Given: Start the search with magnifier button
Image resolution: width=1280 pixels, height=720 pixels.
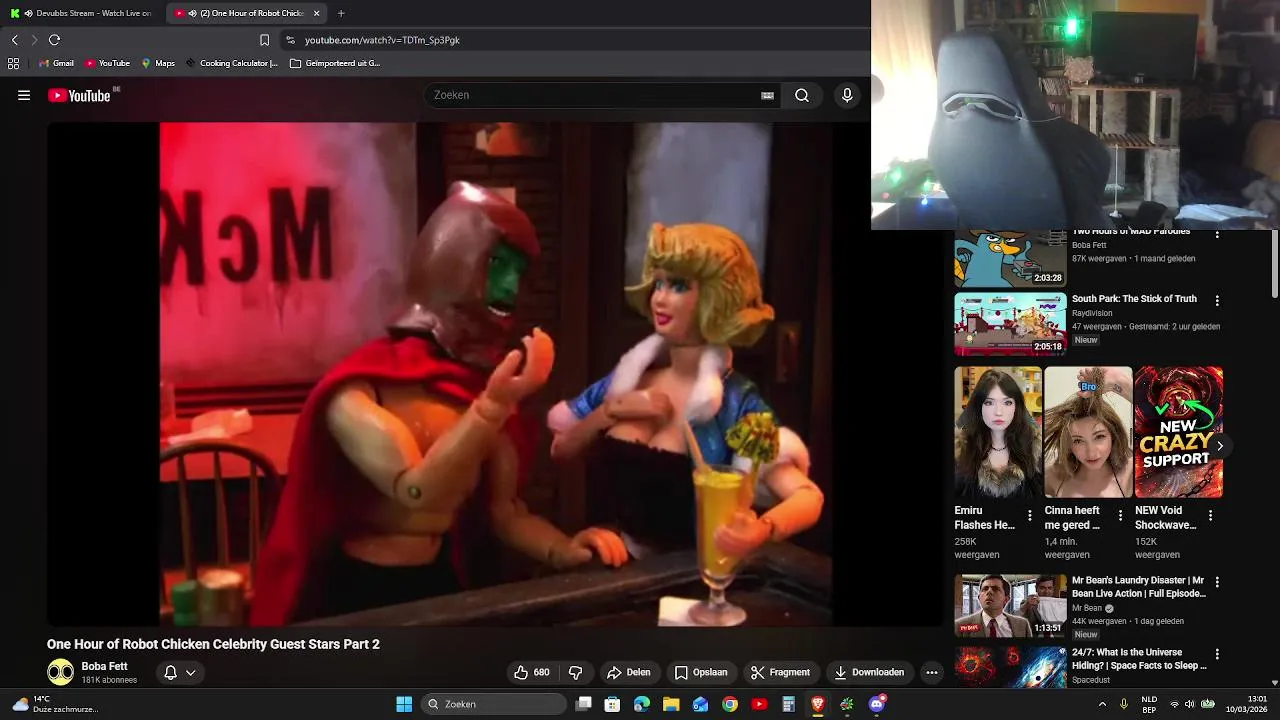Looking at the screenshot, I should tap(802, 95).
